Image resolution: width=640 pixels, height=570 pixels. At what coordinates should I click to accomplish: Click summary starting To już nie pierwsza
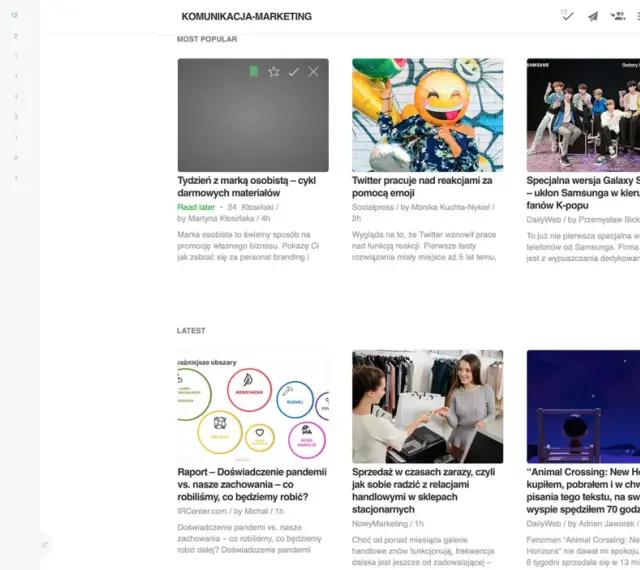583,247
